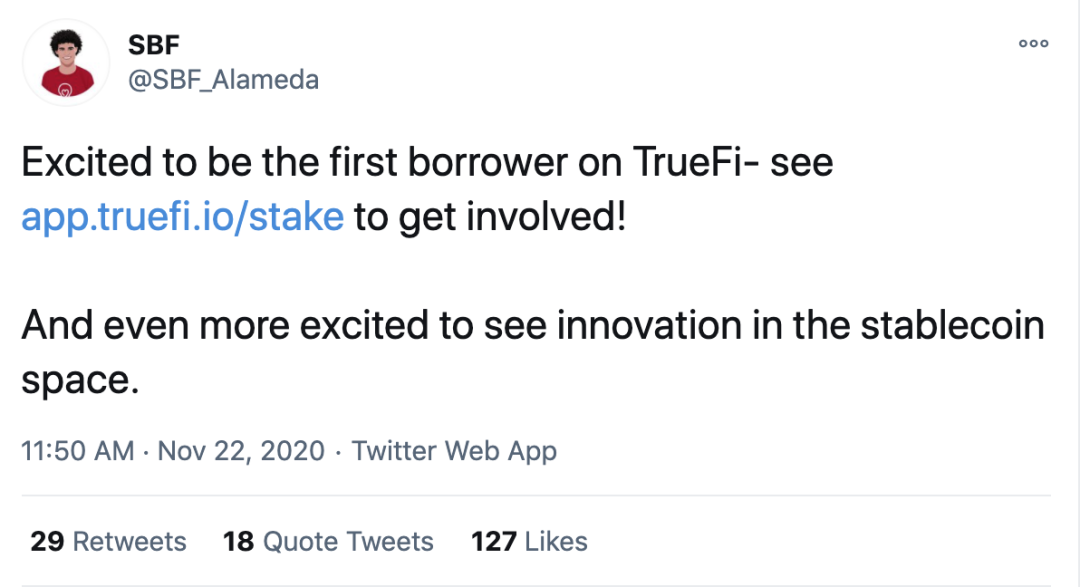Click the bold number 18
Viewport: 1080px width, 587px height.
point(238,542)
